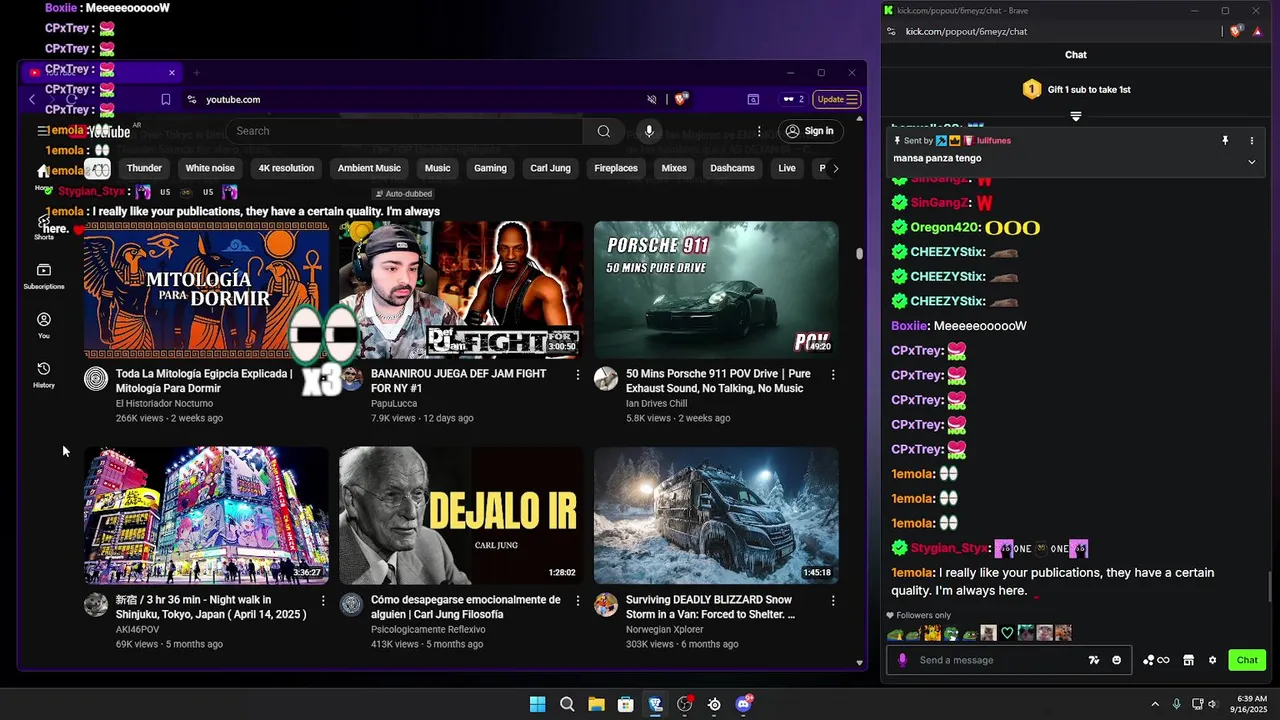
Task: Expand the pinned message chevron
Action: coord(1251,161)
